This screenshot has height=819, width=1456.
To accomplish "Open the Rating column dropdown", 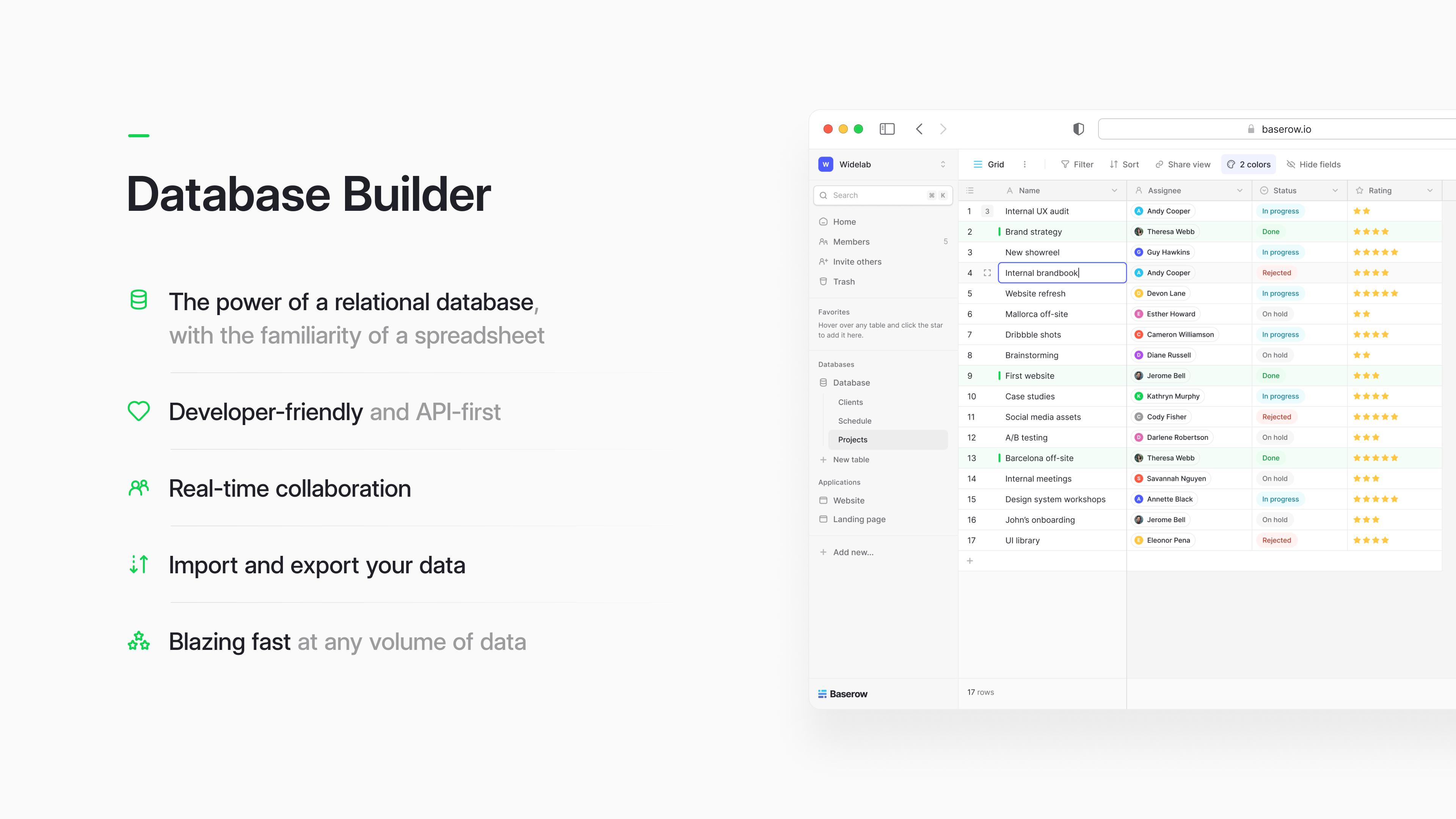I will (x=1430, y=190).
